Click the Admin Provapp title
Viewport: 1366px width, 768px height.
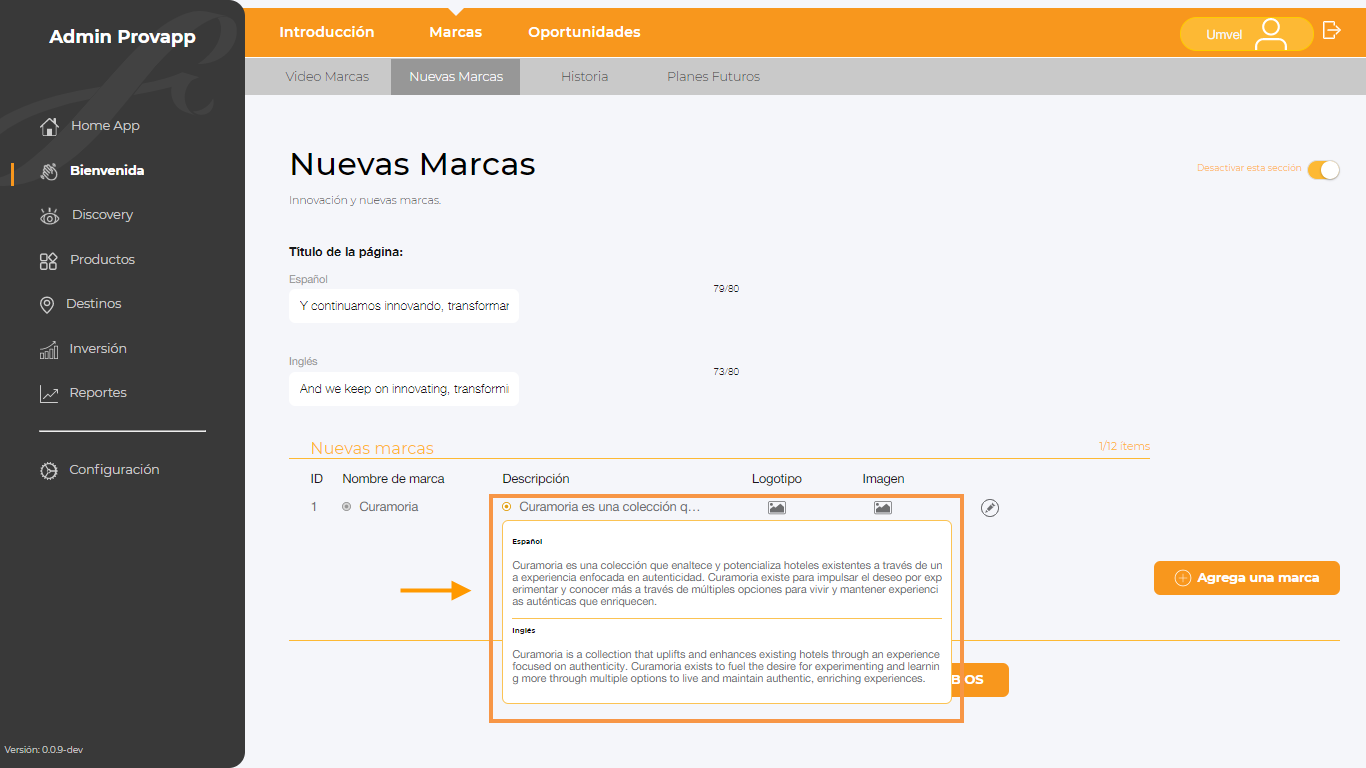coord(122,38)
